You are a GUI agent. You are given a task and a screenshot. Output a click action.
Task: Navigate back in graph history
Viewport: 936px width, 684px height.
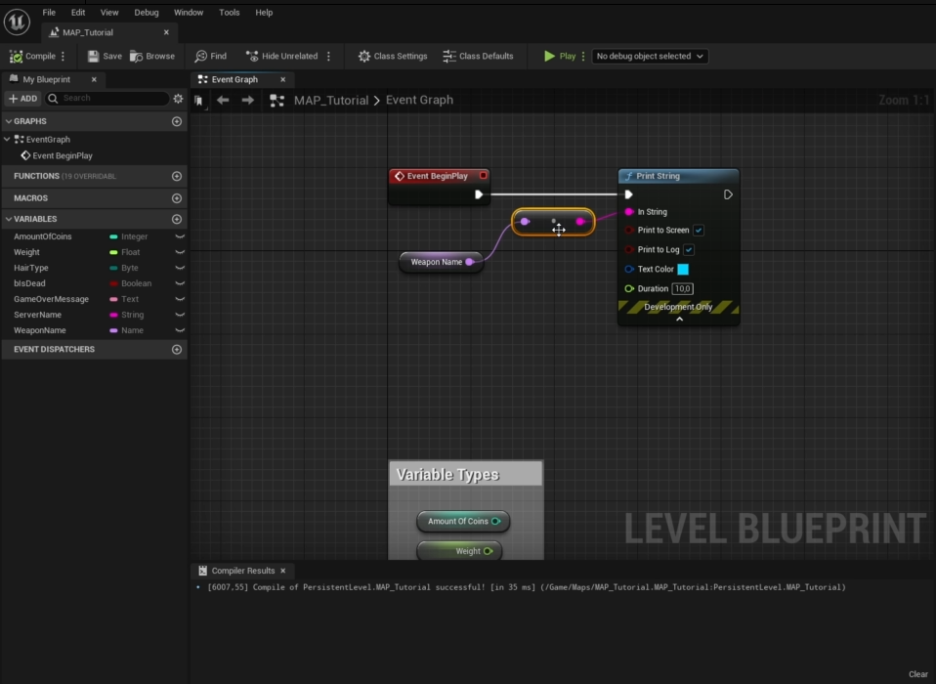click(x=223, y=100)
